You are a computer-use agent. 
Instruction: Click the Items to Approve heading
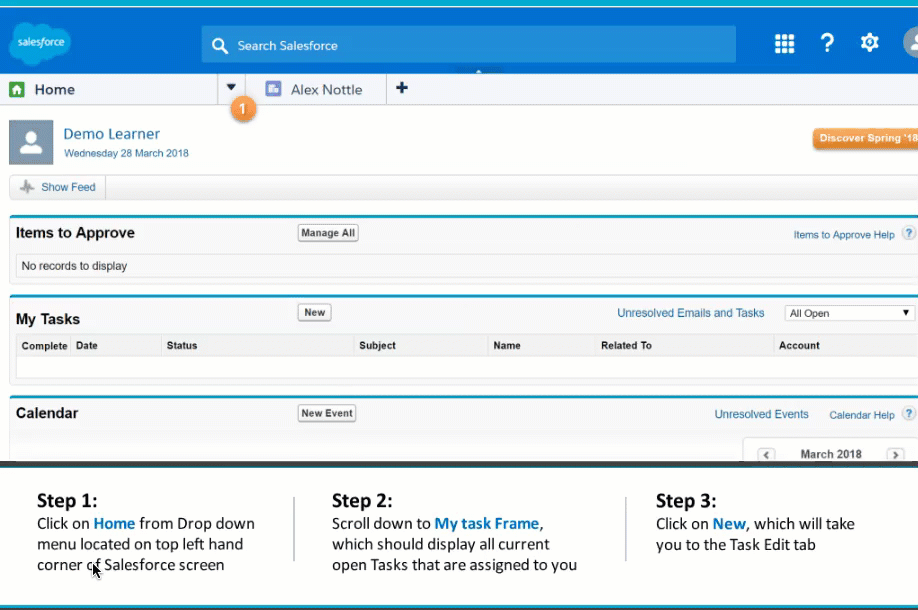[x=75, y=233]
